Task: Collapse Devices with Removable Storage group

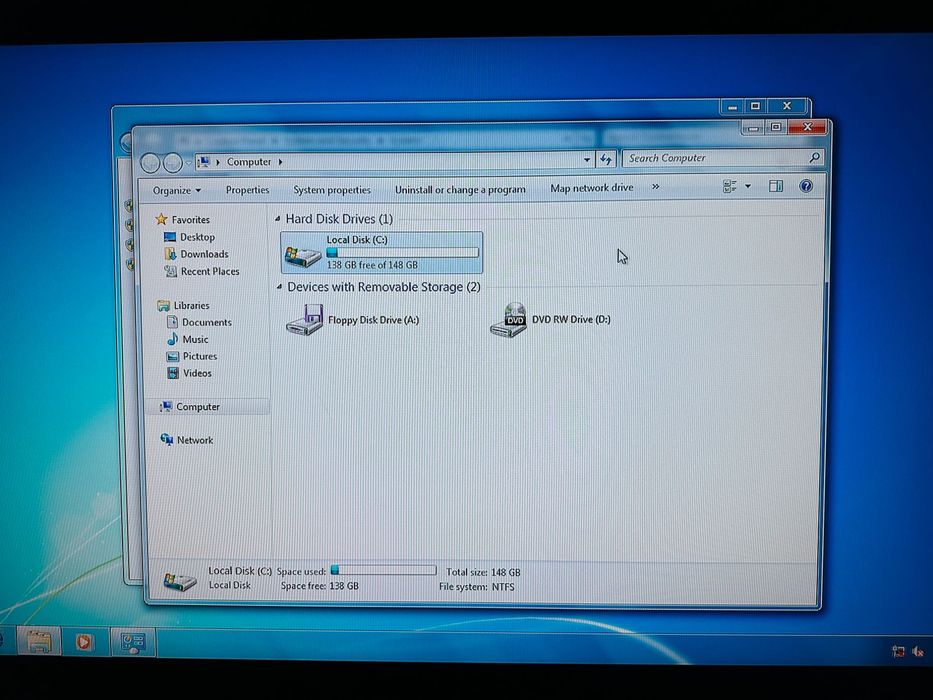Action: click(279, 287)
